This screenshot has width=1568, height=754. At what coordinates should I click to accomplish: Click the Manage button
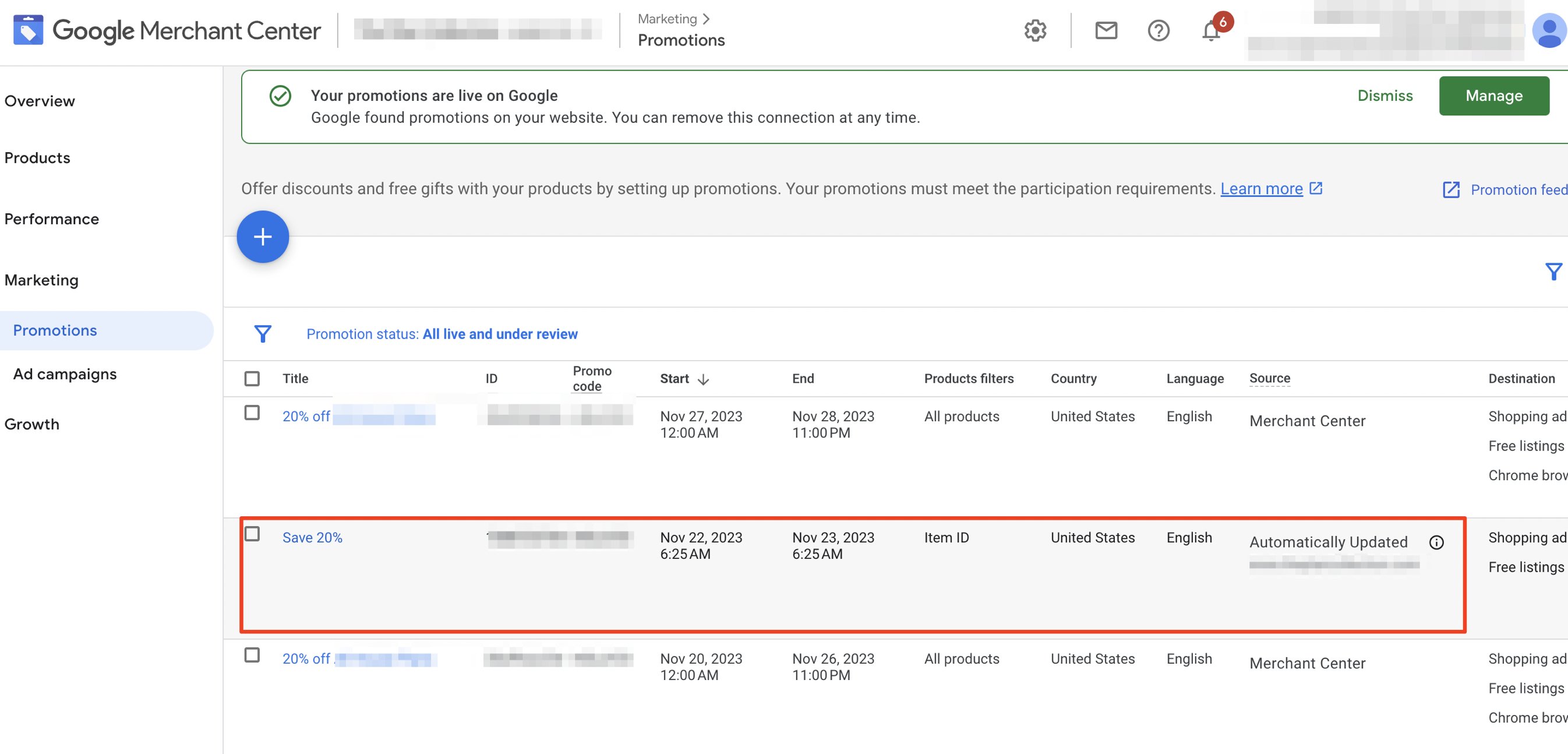click(x=1495, y=96)
